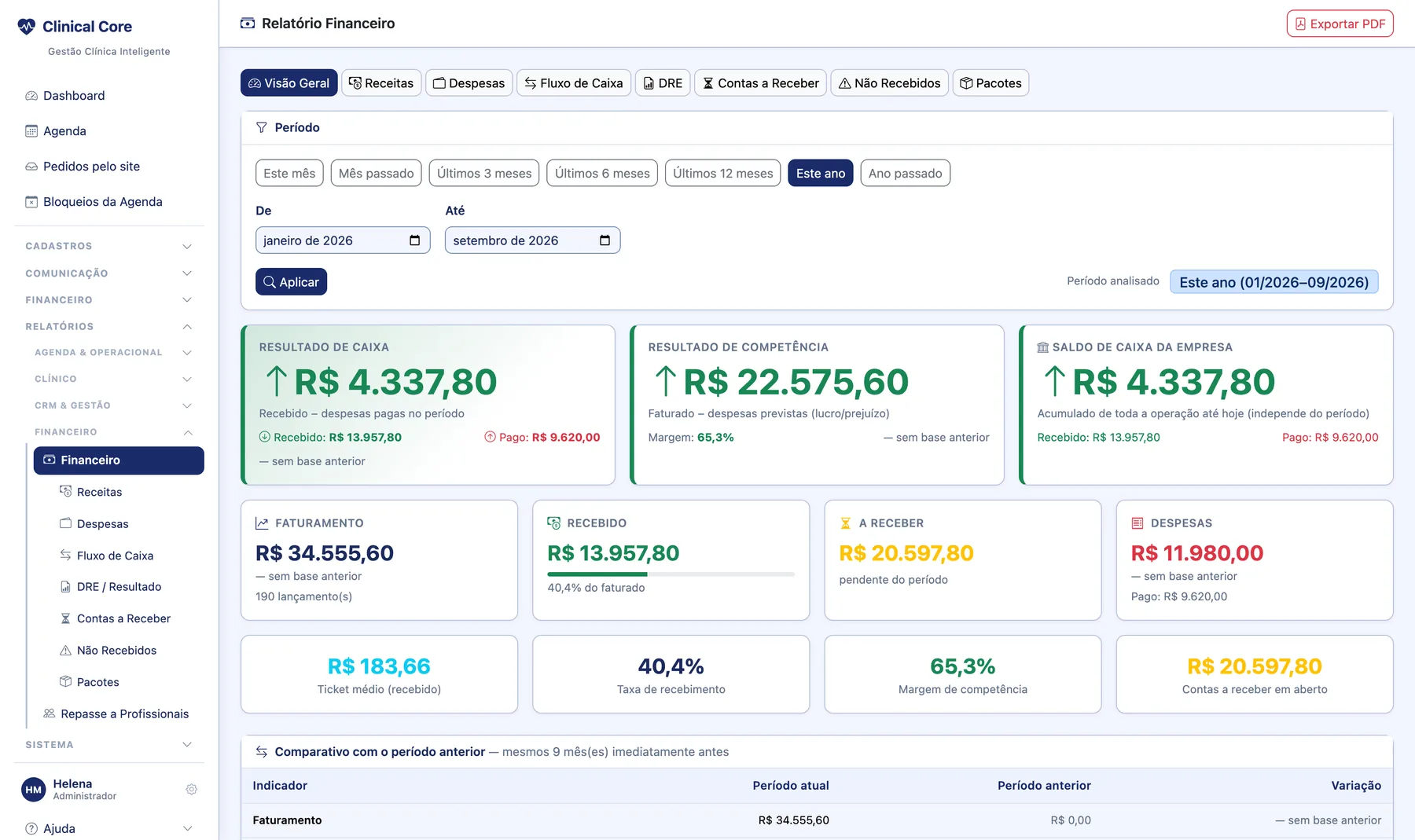Select the Este mês period preset
Viewport: 1415px width, 840px height.
pos(289,173)
